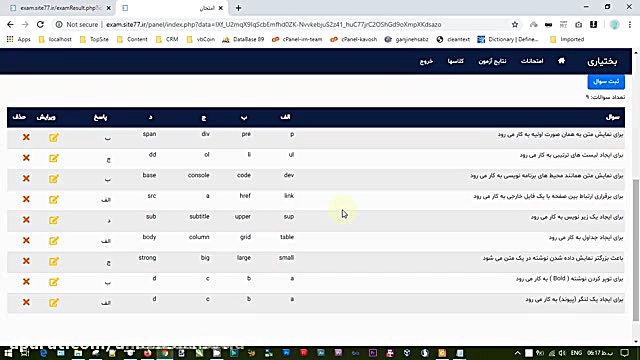Click the 'href' cell in the table
Screen dimensions: 640x360
[245, 196]
